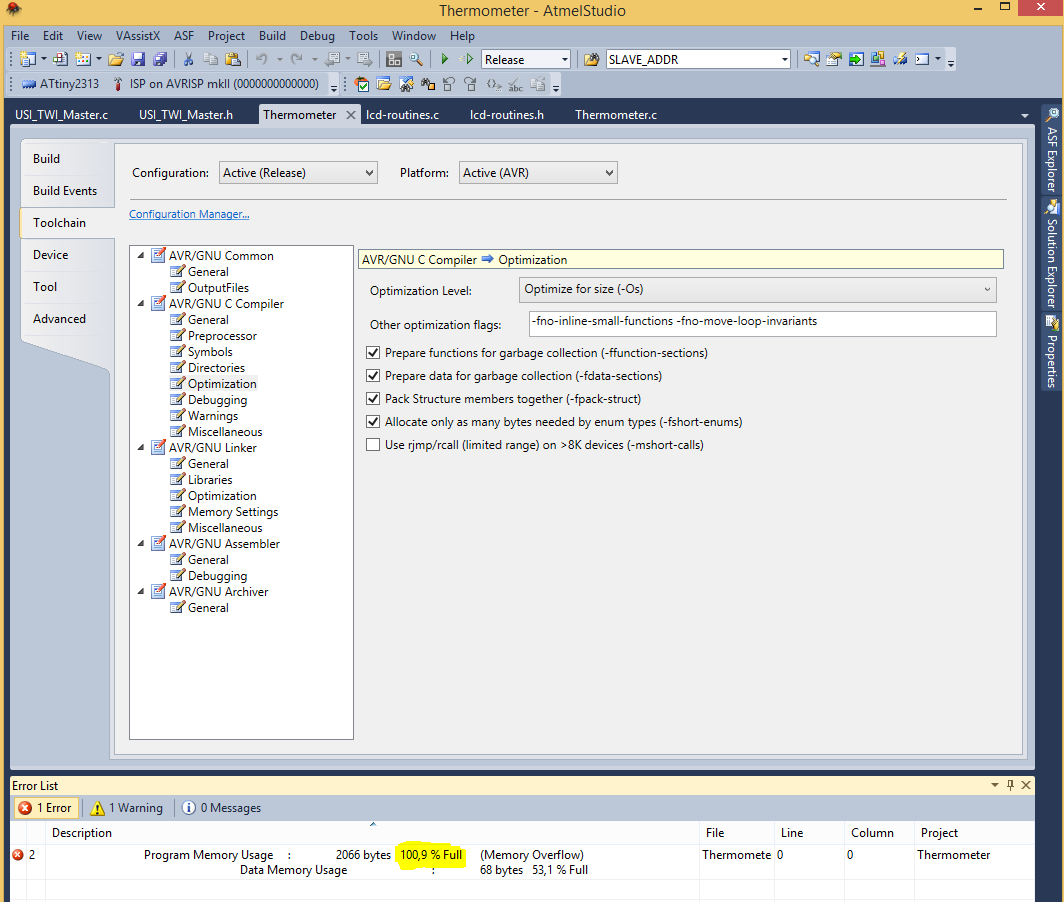Select Symbols in toolchain tree
1064x902 pixels.
click(210, 352)
